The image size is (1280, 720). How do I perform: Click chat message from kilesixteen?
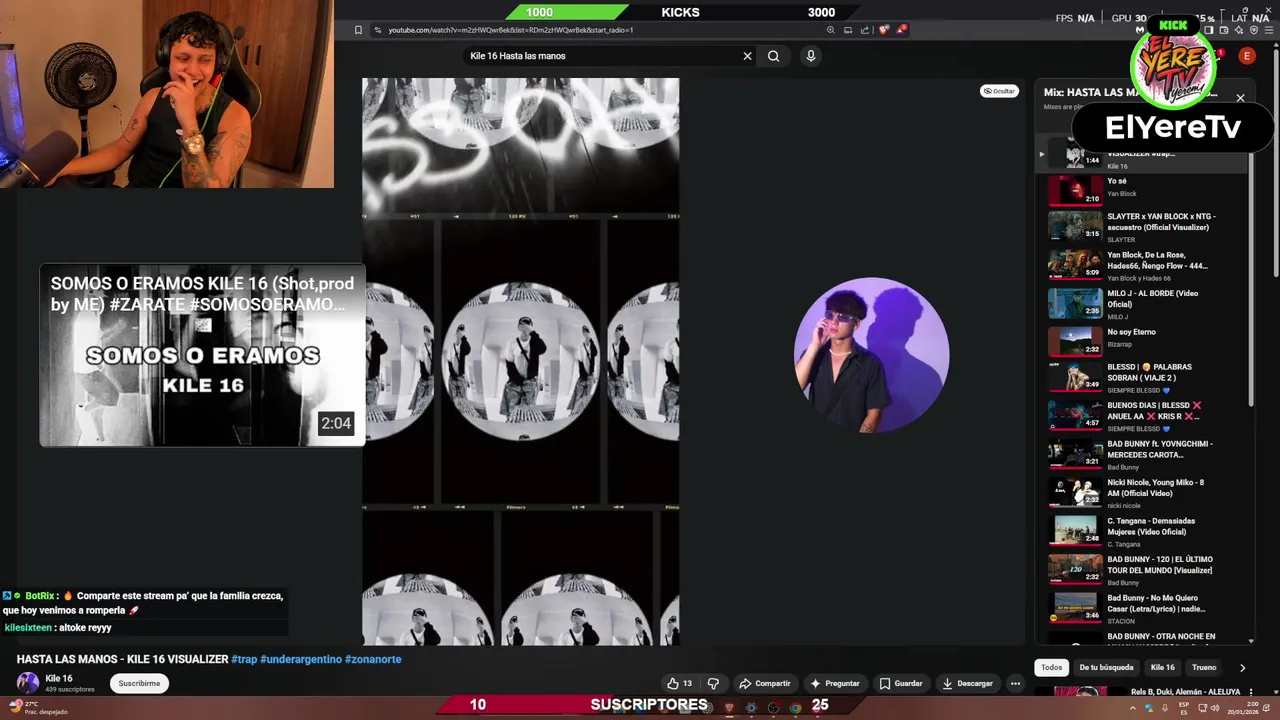58,627
